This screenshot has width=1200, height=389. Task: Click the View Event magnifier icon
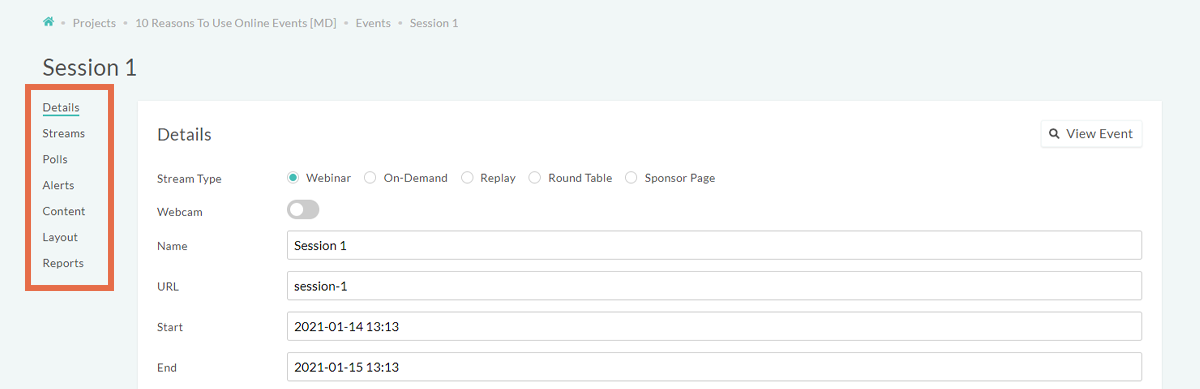pyautogui.click(x=1054, y=134)
